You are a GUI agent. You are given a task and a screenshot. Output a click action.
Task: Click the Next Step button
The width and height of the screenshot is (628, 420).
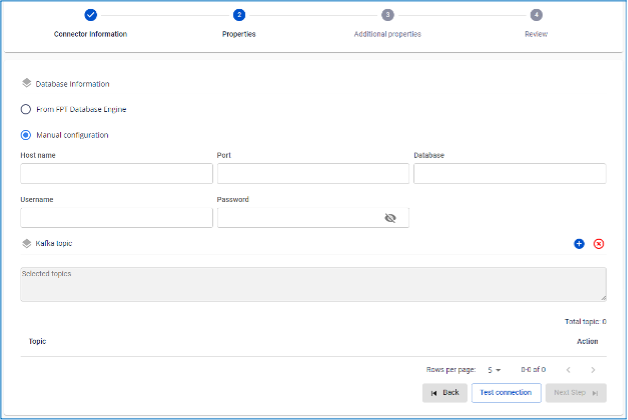[576, 393]
